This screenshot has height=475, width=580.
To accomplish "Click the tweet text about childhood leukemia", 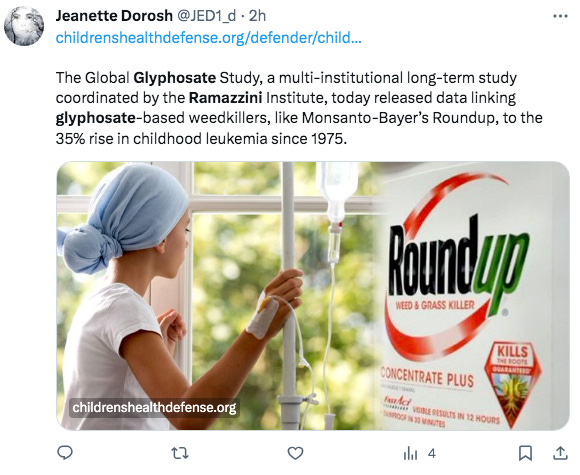I will (299, 108).
